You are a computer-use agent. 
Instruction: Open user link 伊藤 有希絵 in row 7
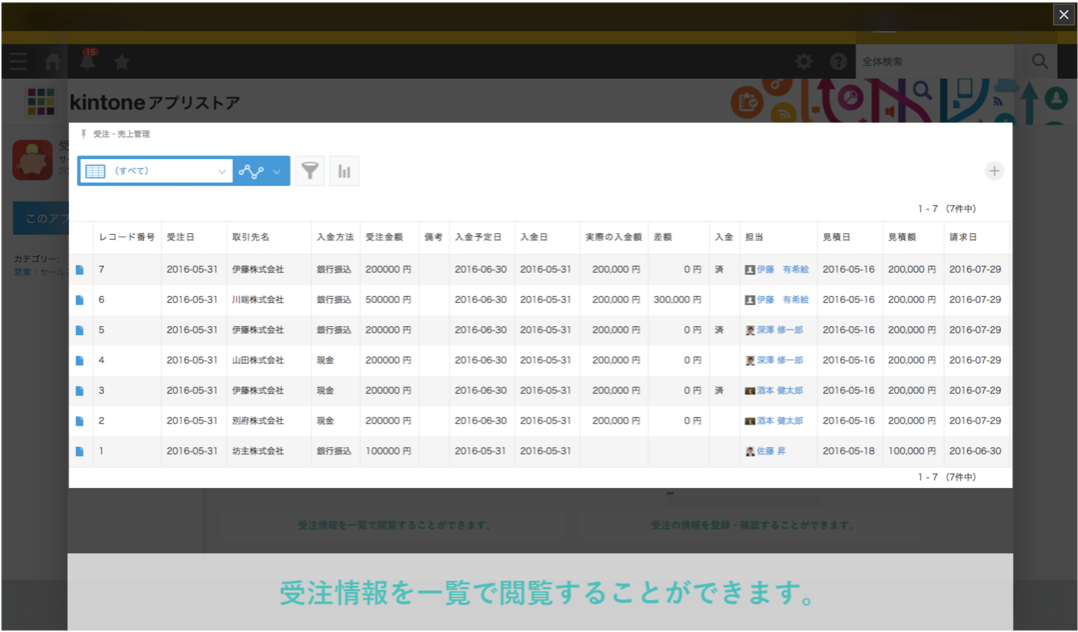click(x=782, y=270)
